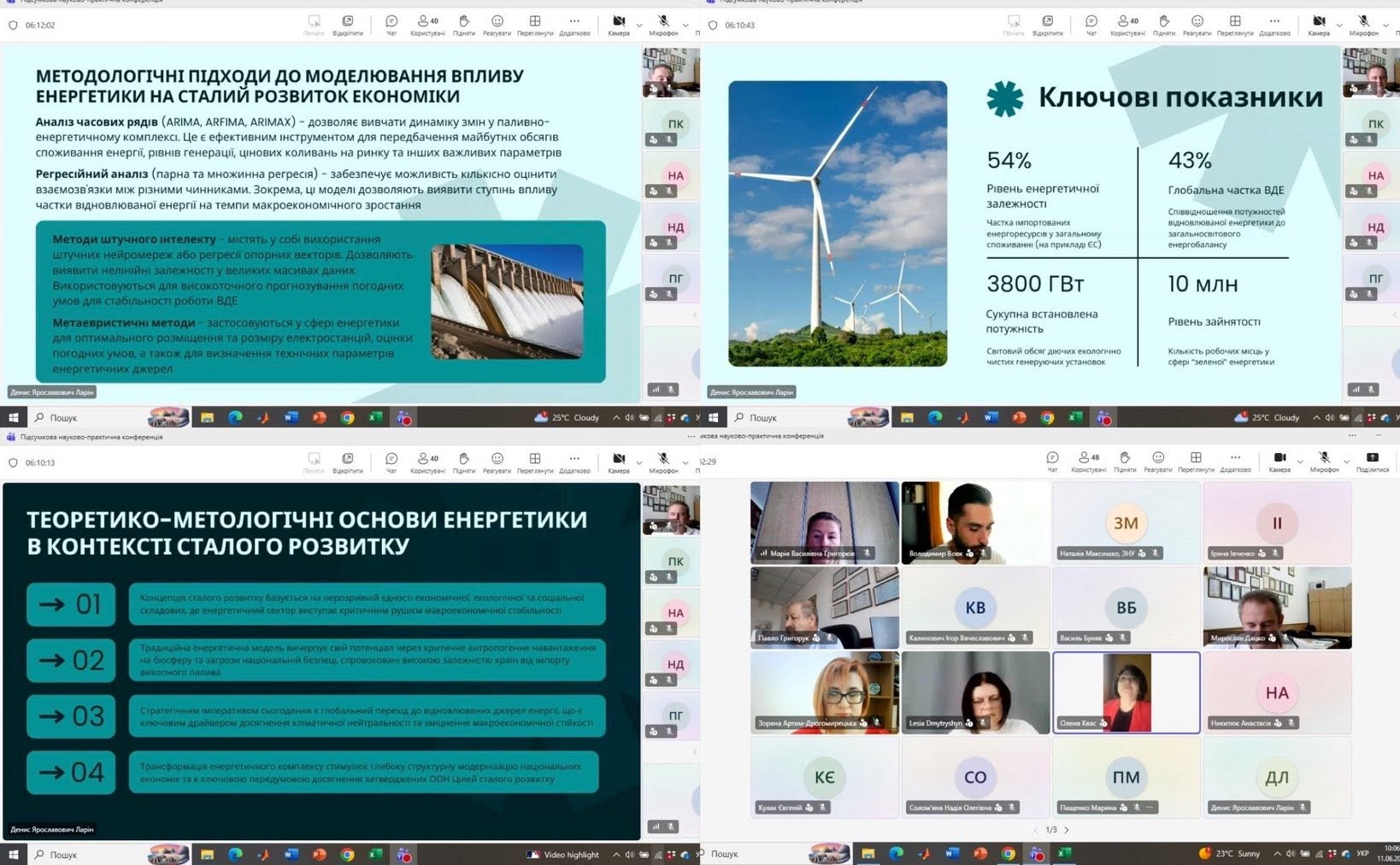Click the КЄ avatar of Кулак Євгеній

coord(825,777)
